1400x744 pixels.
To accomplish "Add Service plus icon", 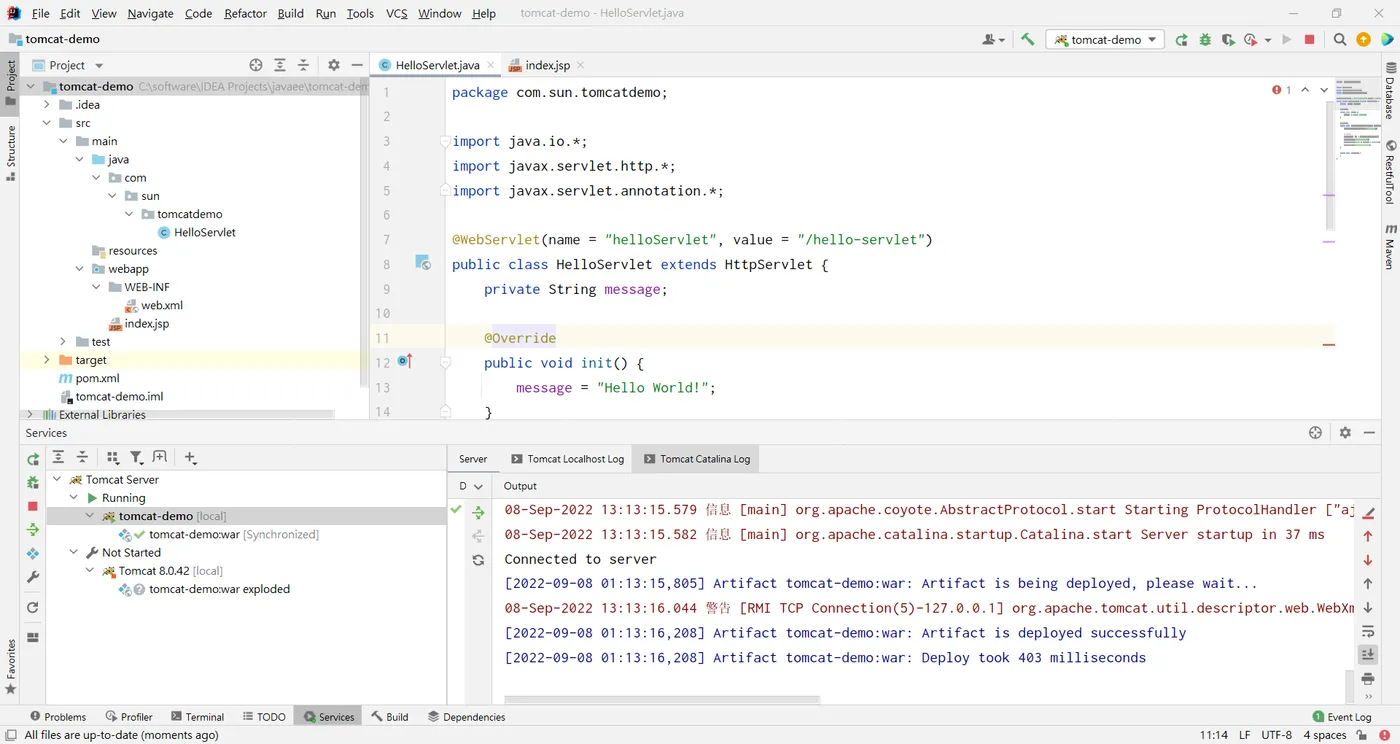I will 191,457.
